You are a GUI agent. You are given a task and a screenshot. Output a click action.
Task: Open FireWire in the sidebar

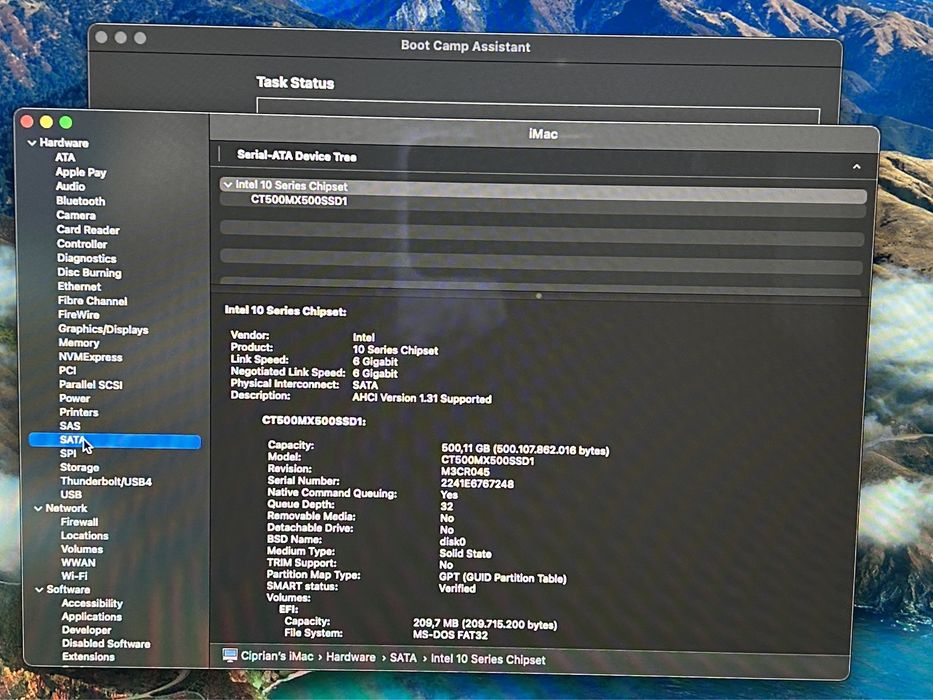pyautogui.click(x=79, y=315)
